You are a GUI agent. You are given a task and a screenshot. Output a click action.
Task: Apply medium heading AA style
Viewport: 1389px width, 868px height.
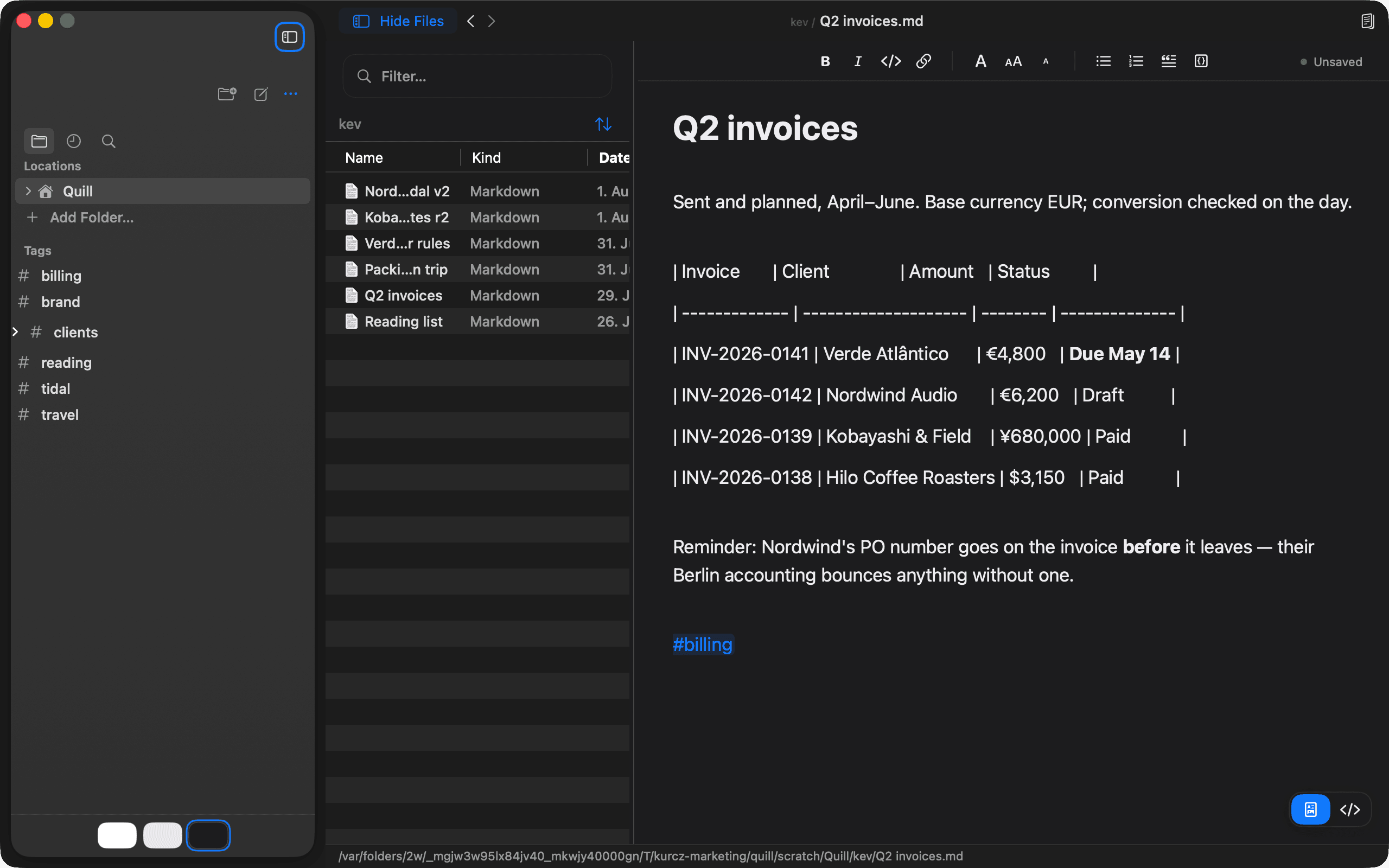tap(1014, 61)
